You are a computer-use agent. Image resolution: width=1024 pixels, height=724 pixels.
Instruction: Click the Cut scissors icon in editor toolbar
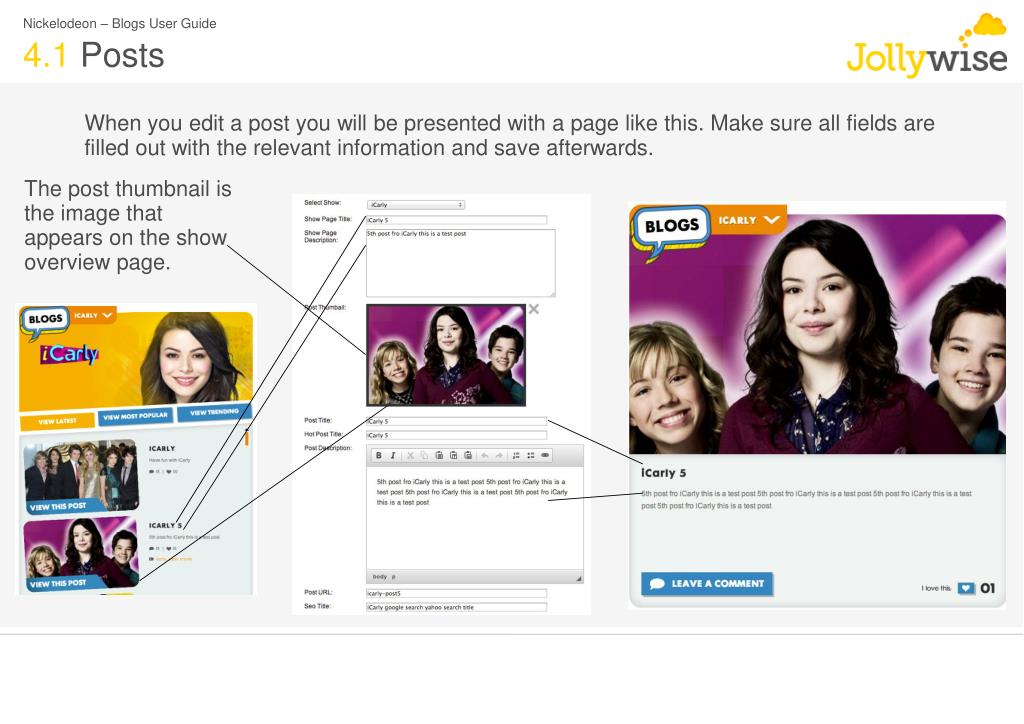click(x=411, y=456)
